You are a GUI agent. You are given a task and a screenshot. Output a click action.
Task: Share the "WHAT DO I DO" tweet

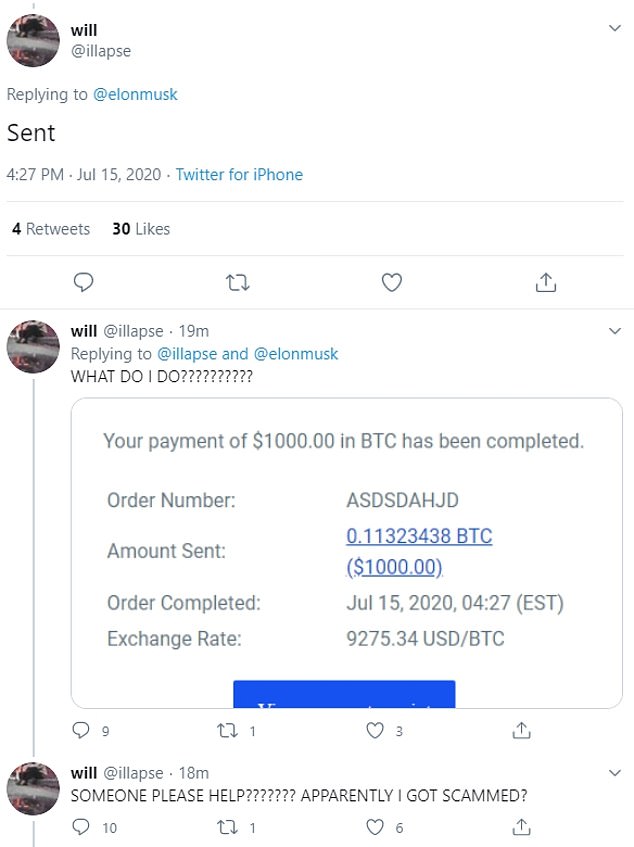[x=521, y=731]
